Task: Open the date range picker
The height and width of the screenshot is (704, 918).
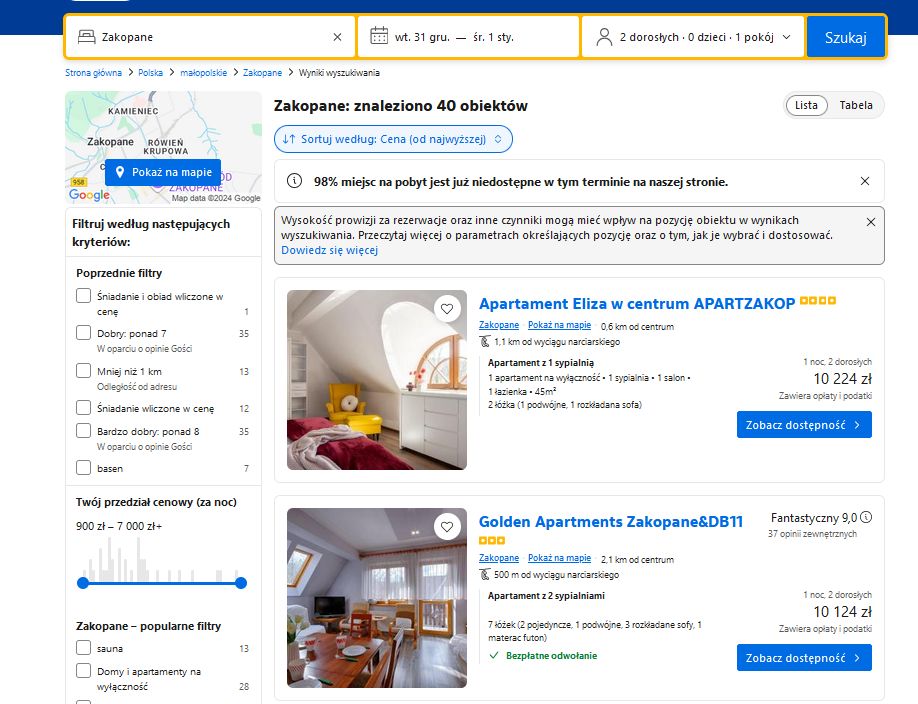Action: pyautogui.click(x=468, y=37)
